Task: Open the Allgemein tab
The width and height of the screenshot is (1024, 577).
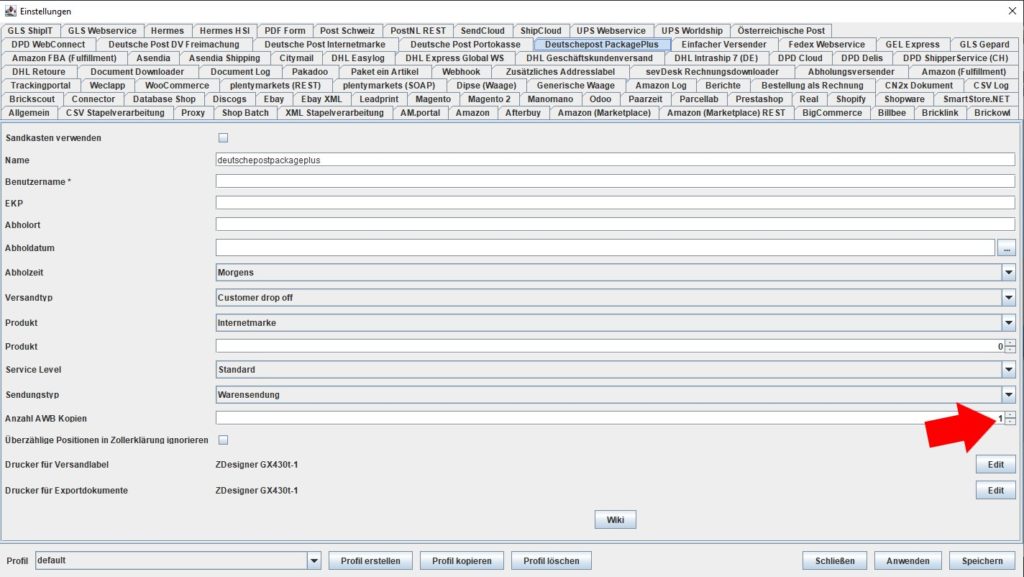Action: point(29,113)
